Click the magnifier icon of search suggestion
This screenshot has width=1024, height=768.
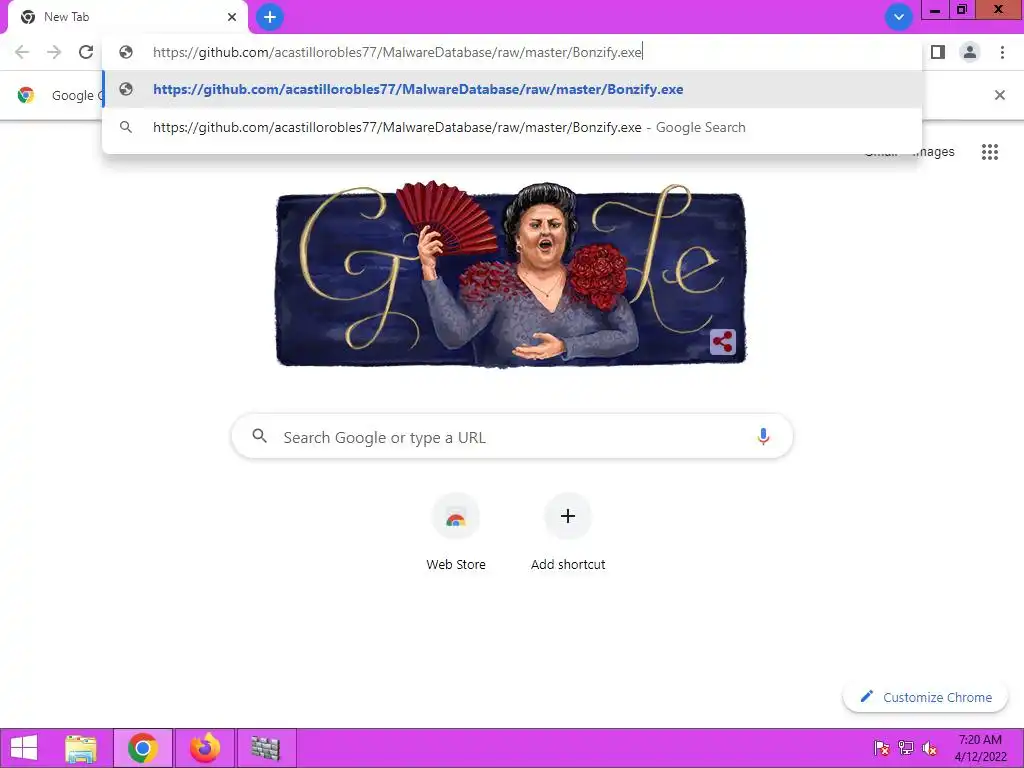coord(126,127)
